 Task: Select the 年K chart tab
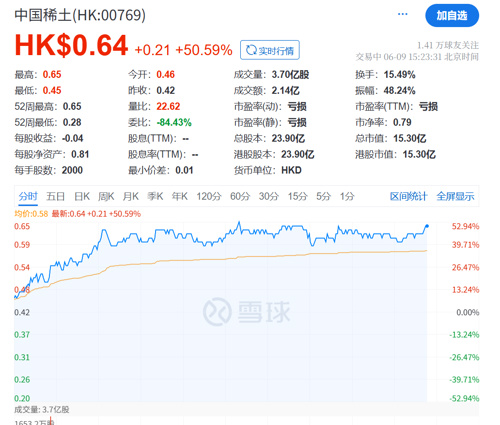(180, 196)
